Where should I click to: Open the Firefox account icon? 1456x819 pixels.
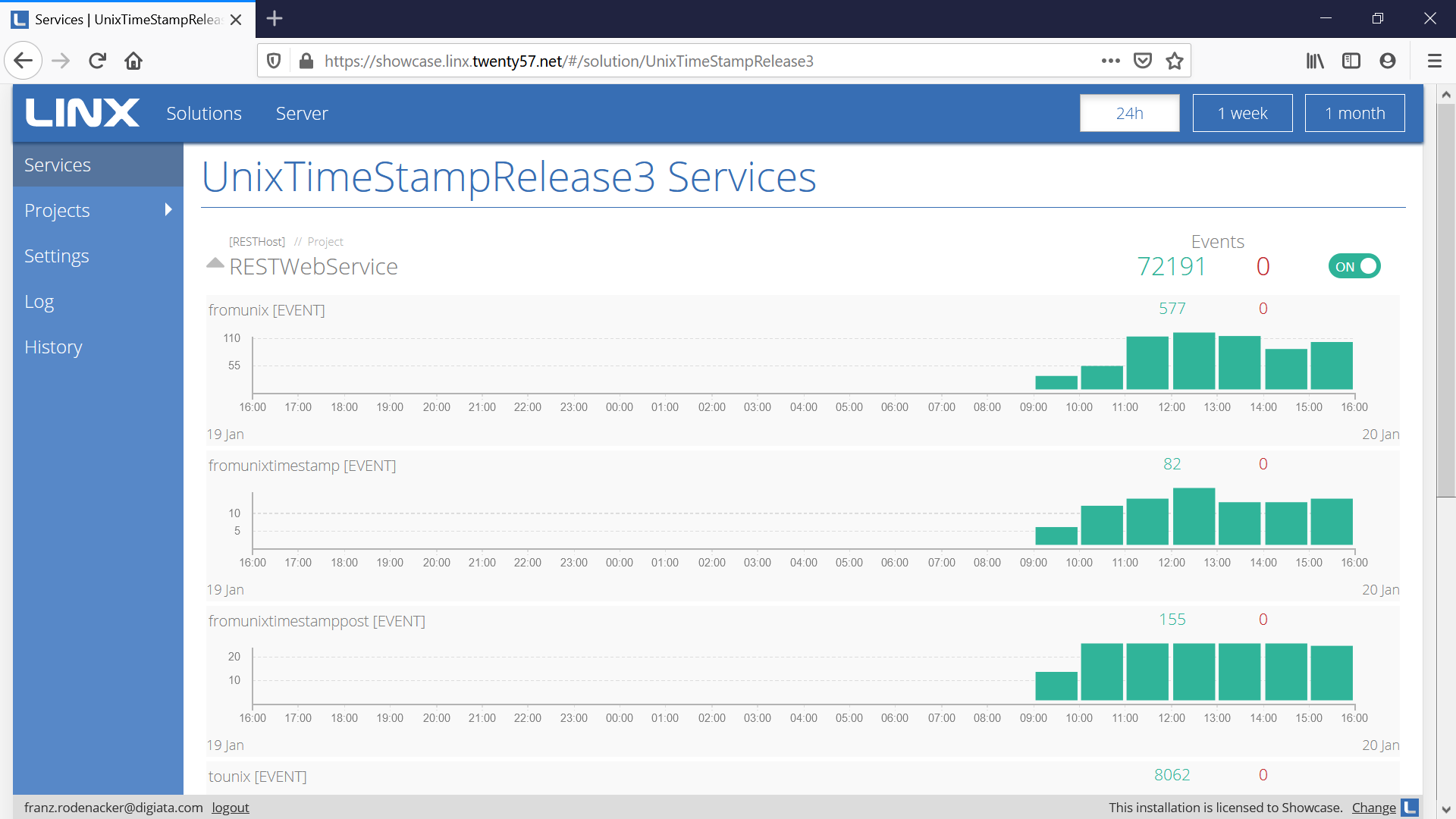pyautogui.click(x=1388, y=61)
